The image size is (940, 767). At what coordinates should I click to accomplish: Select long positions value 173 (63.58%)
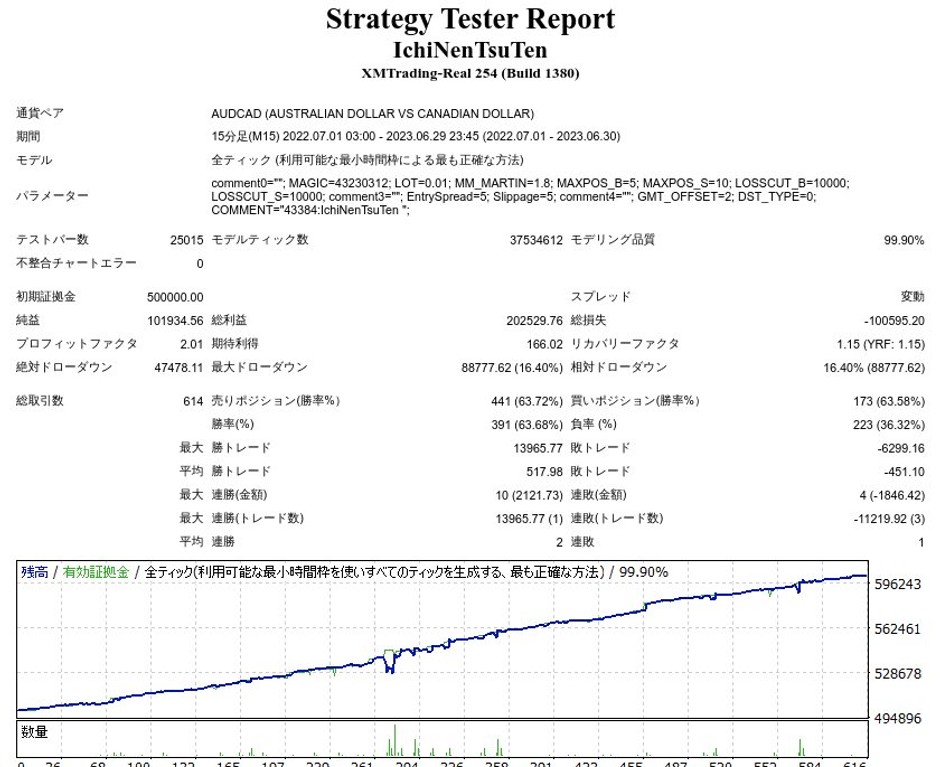pyautogui.click(x=888, y=401)
